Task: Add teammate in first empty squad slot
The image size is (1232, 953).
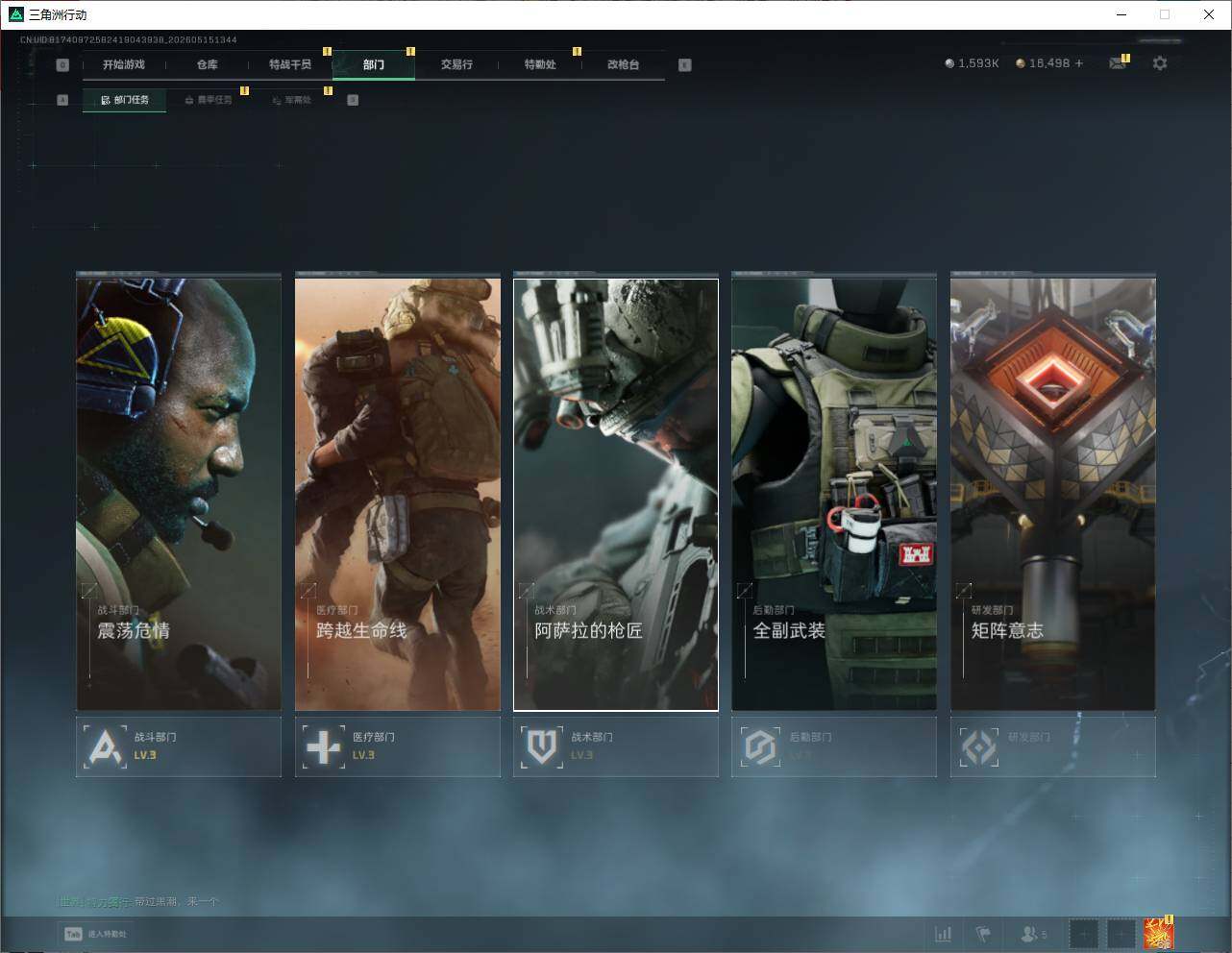Action: pyautogui.click(x=1084, y=934)
